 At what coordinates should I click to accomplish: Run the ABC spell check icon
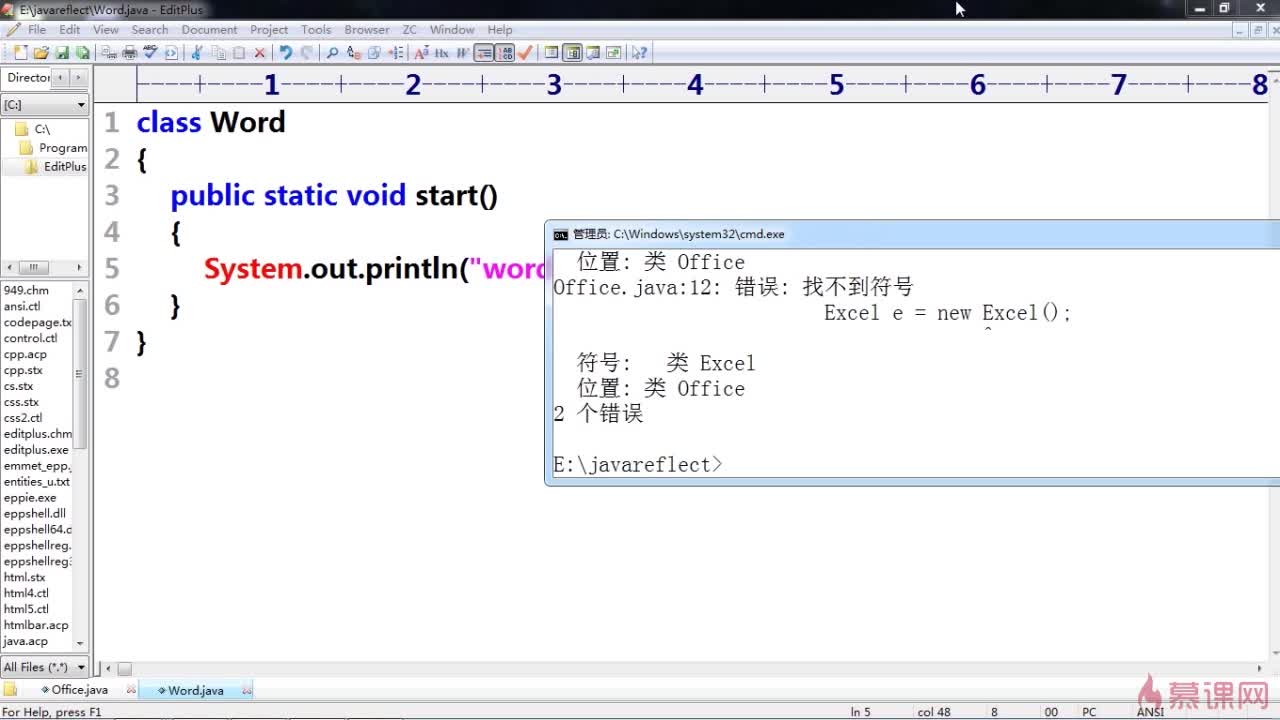(150, 52)
